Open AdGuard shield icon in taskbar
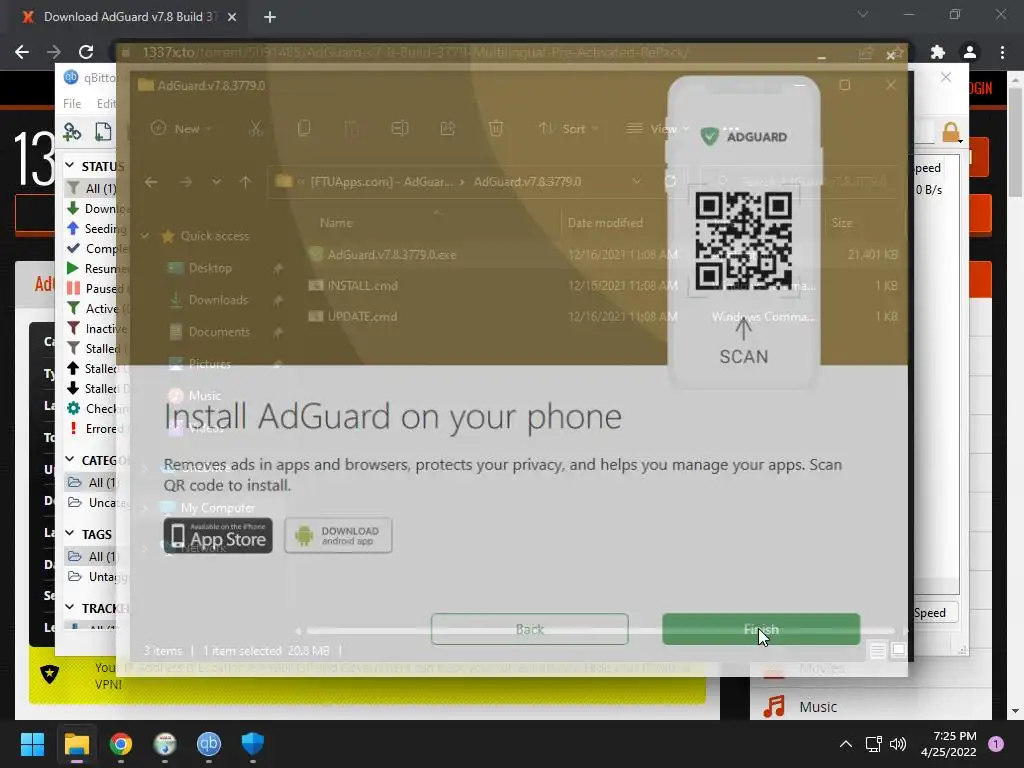Viewport: 1024px width, 768px height. 253,744
